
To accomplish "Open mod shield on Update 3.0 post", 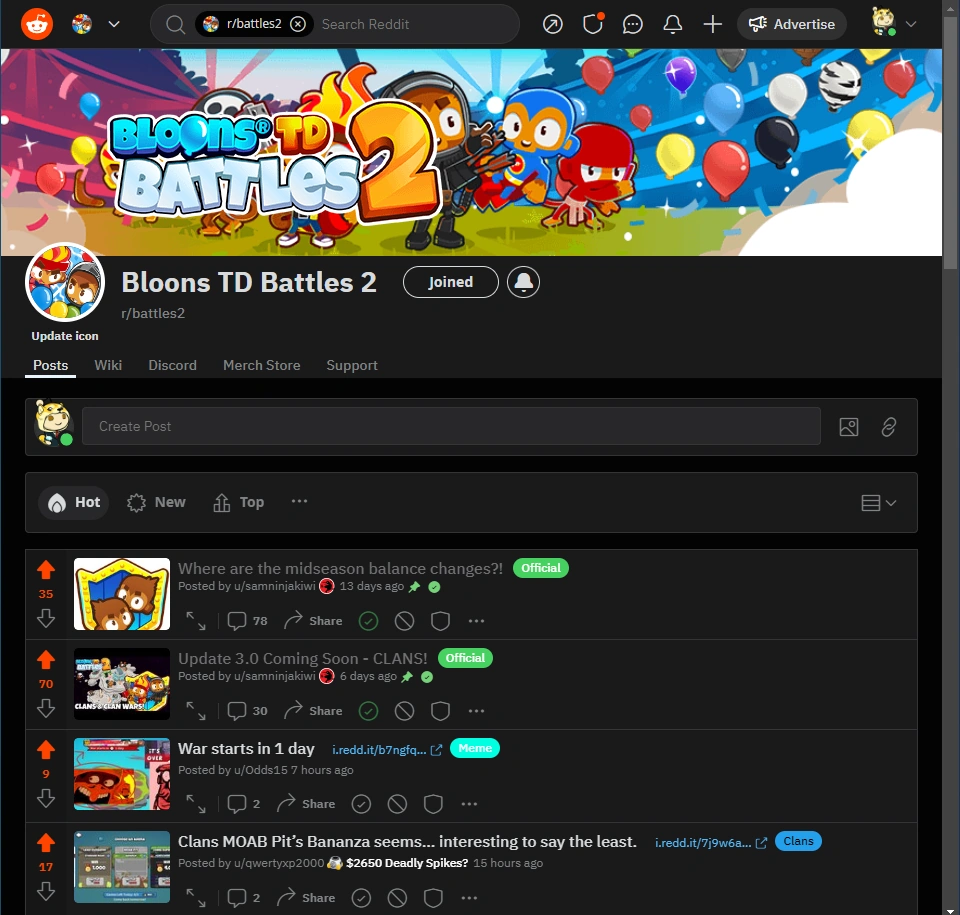I will pyautogui.click(x=440, y=711).
